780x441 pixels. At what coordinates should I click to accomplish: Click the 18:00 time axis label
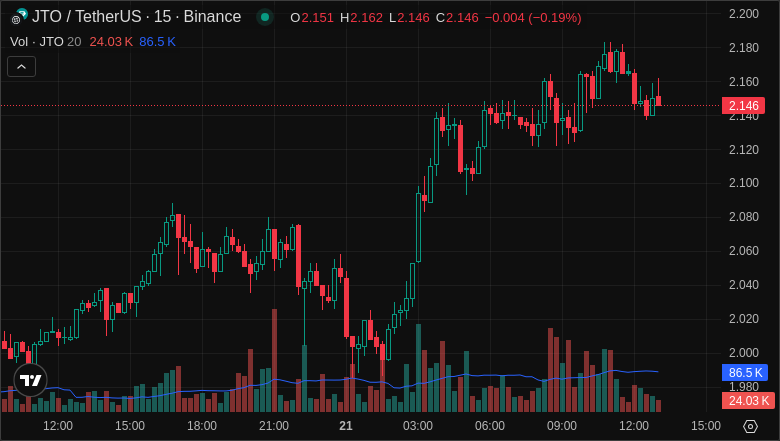pyautogui.click(x=202, y=426)
